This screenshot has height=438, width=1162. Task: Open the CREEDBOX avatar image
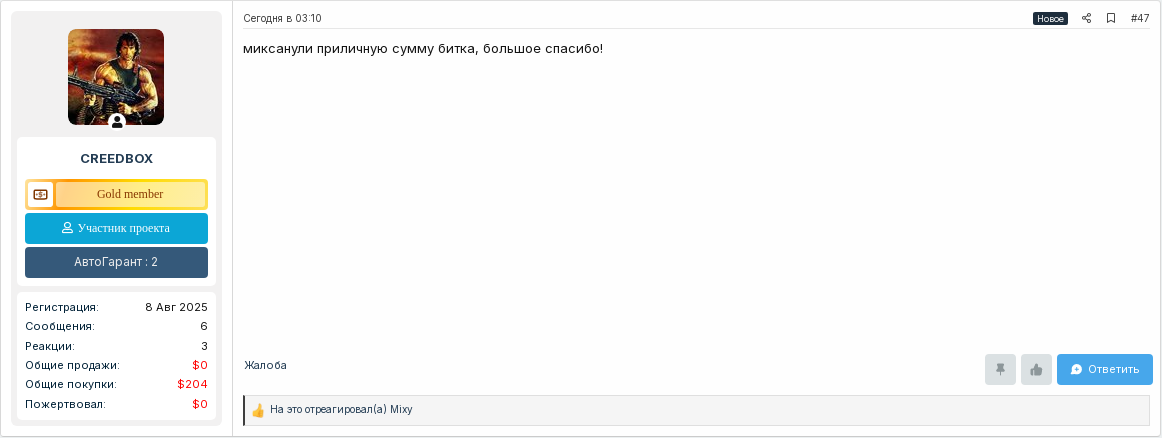(x=116, y=77)
